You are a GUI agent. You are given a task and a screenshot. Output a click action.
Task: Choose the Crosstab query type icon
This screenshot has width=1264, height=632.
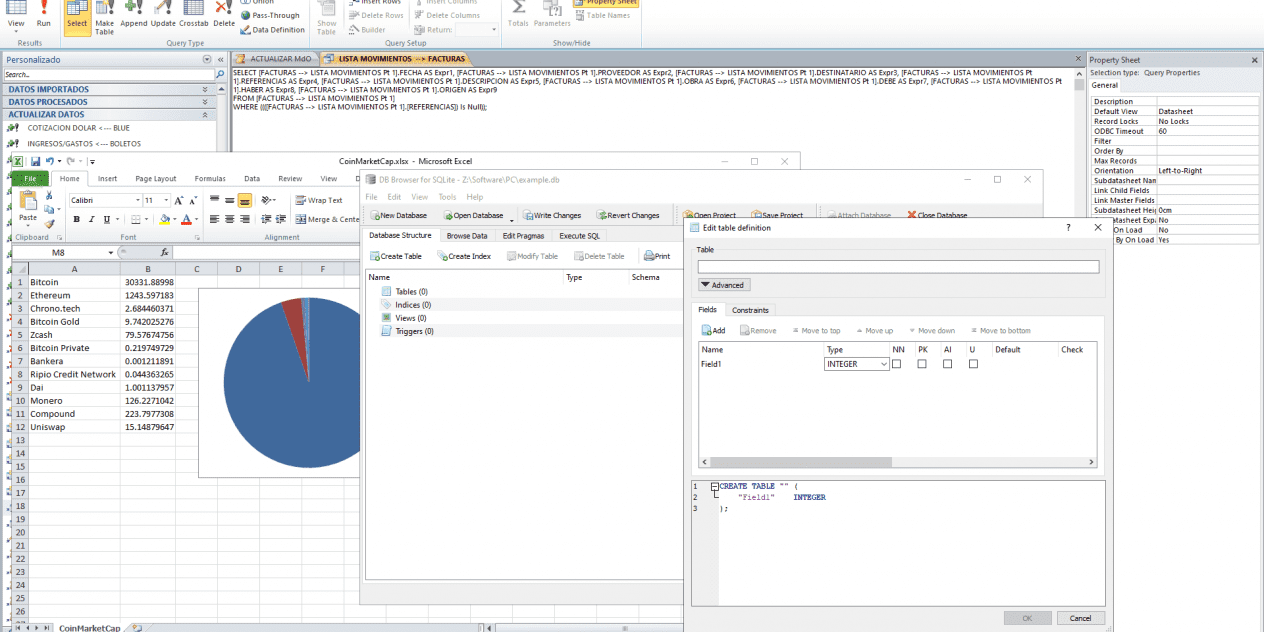tap(194, 15)
